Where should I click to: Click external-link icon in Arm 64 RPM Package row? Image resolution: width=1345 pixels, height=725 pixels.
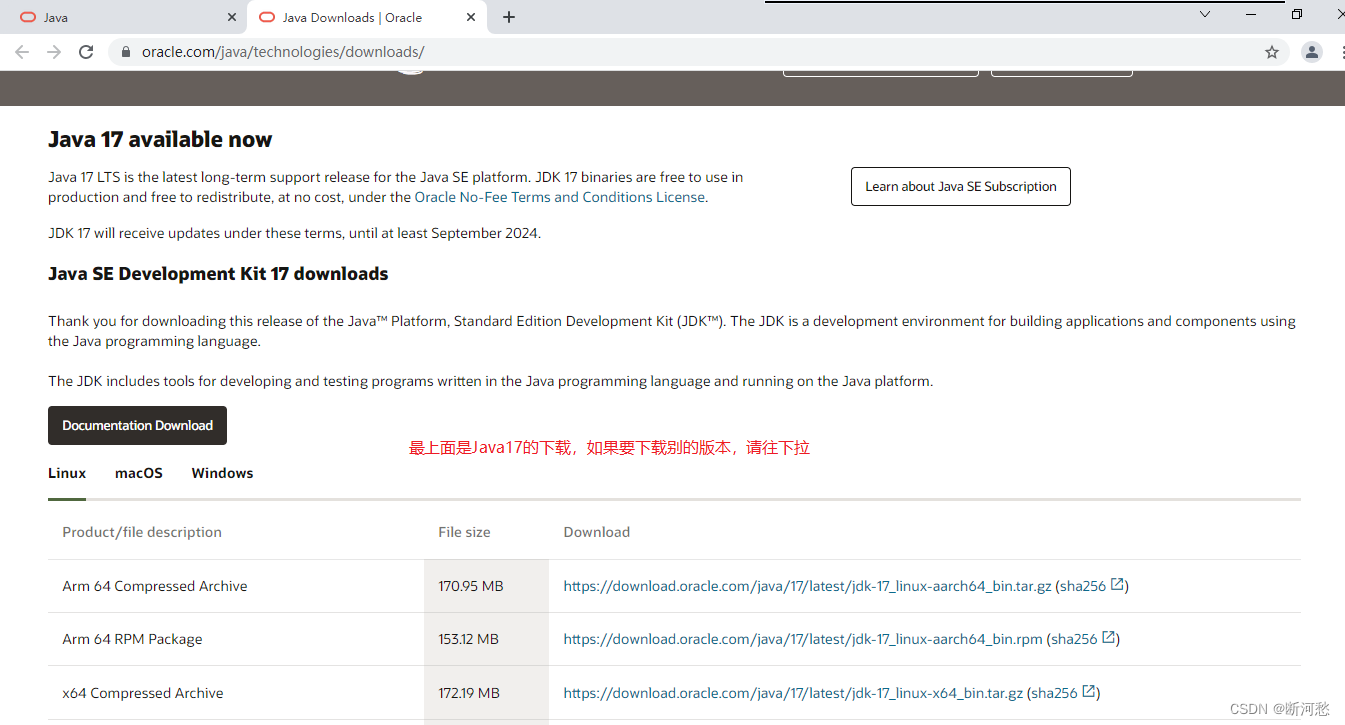[1108, 638]
